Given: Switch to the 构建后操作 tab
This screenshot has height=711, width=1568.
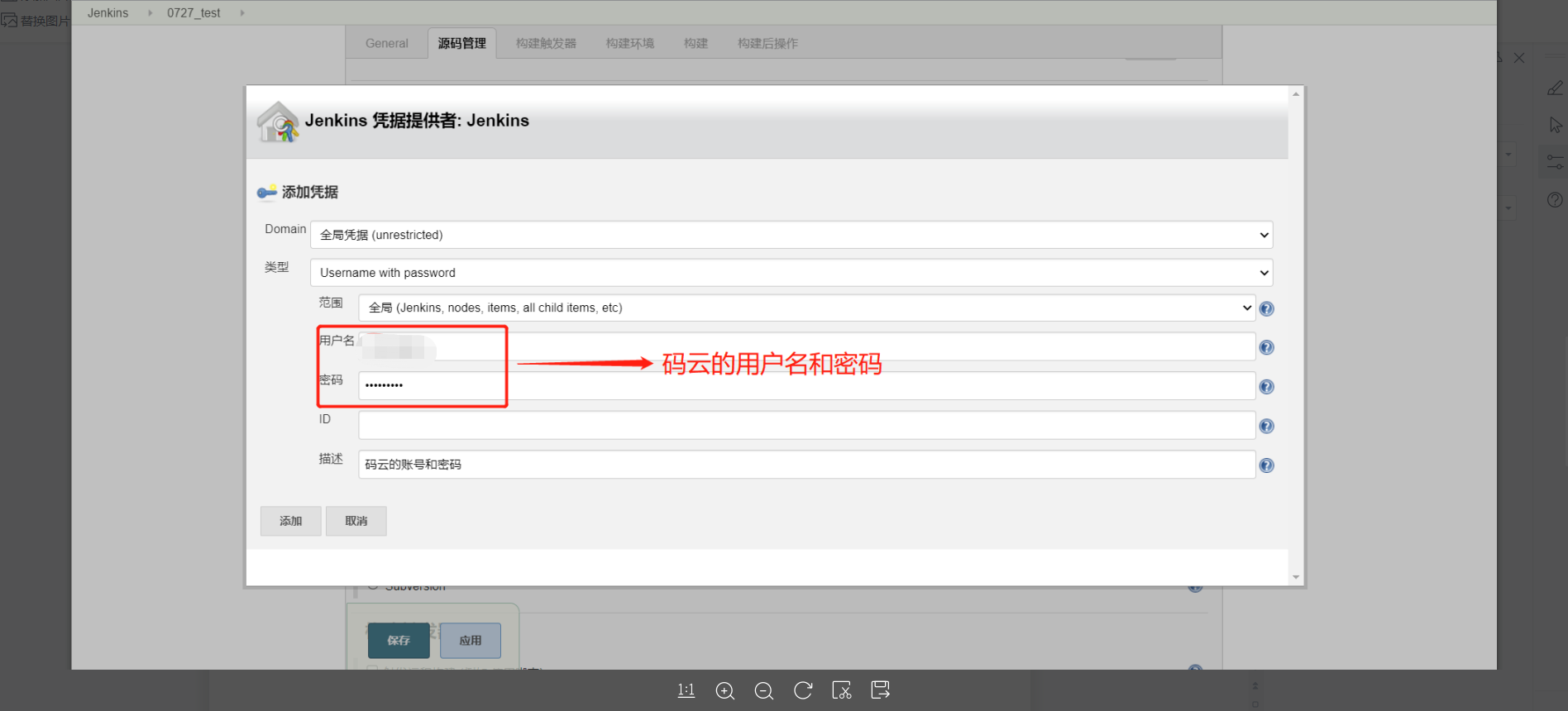Looking at the screenshot, I should click(767, 43).
